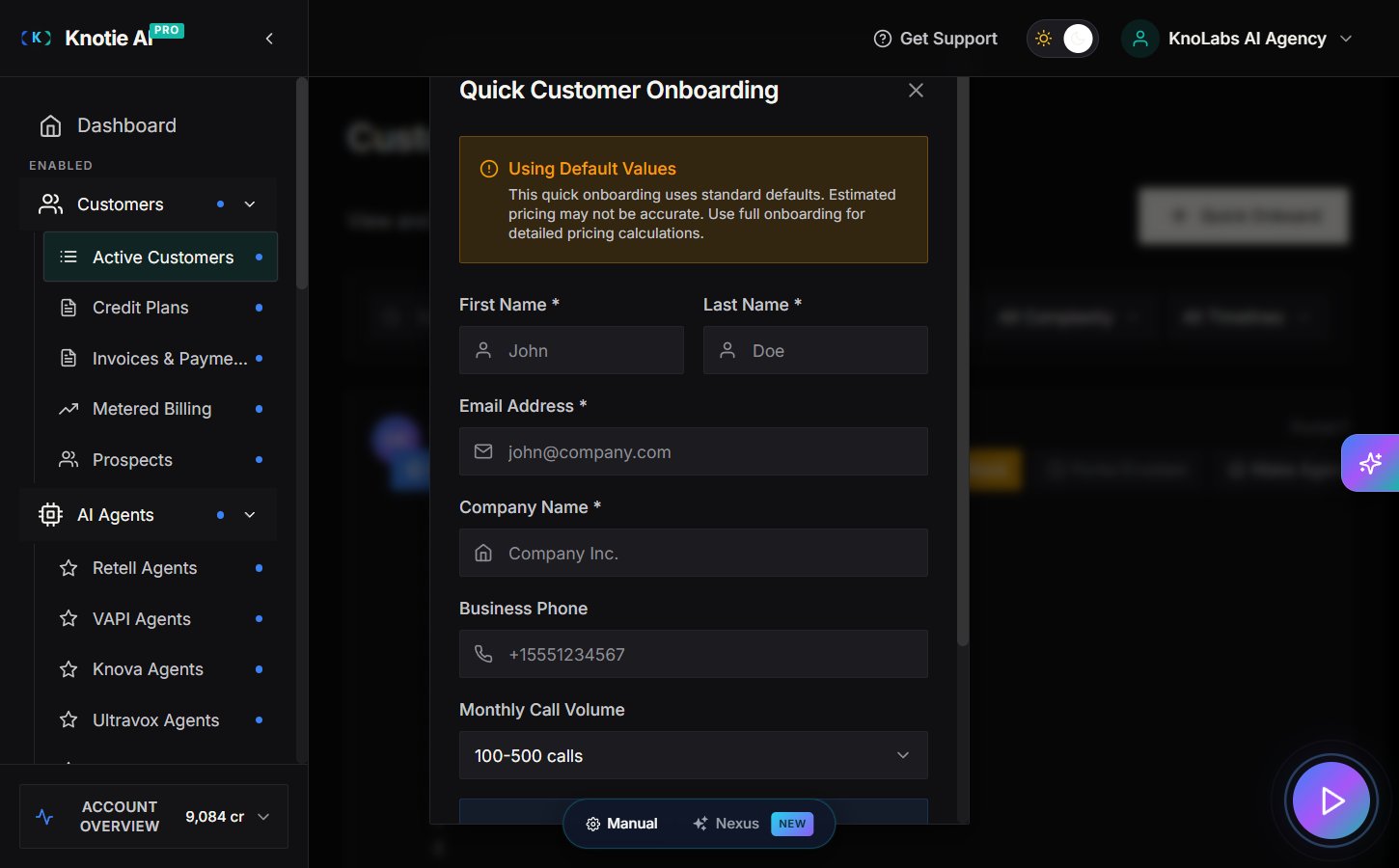1399x868 pixels.
Task: Switch to Manual mode
Action: (x=622, y=824)
